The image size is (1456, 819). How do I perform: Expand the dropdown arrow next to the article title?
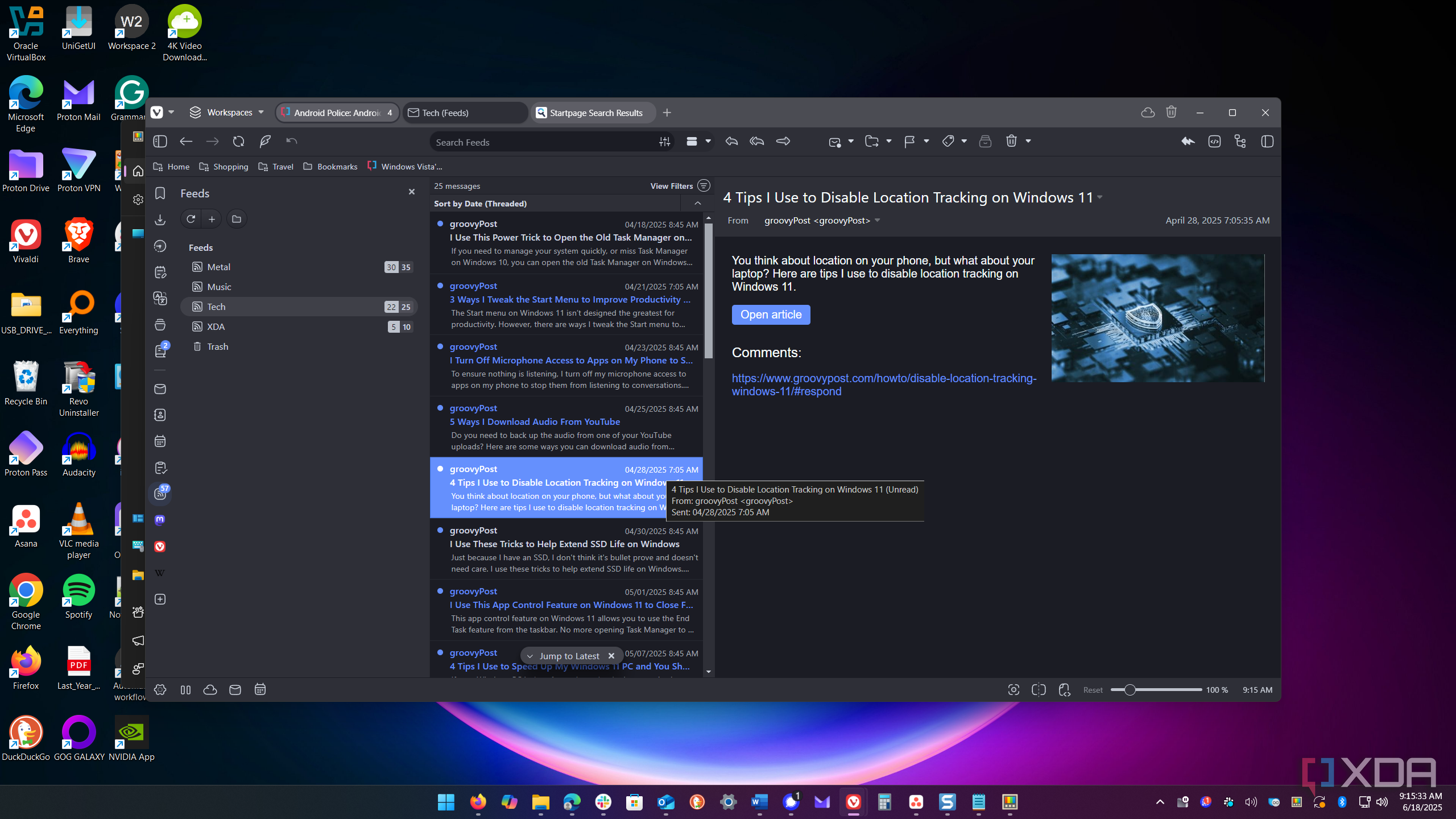click(x=1100, y=198)
